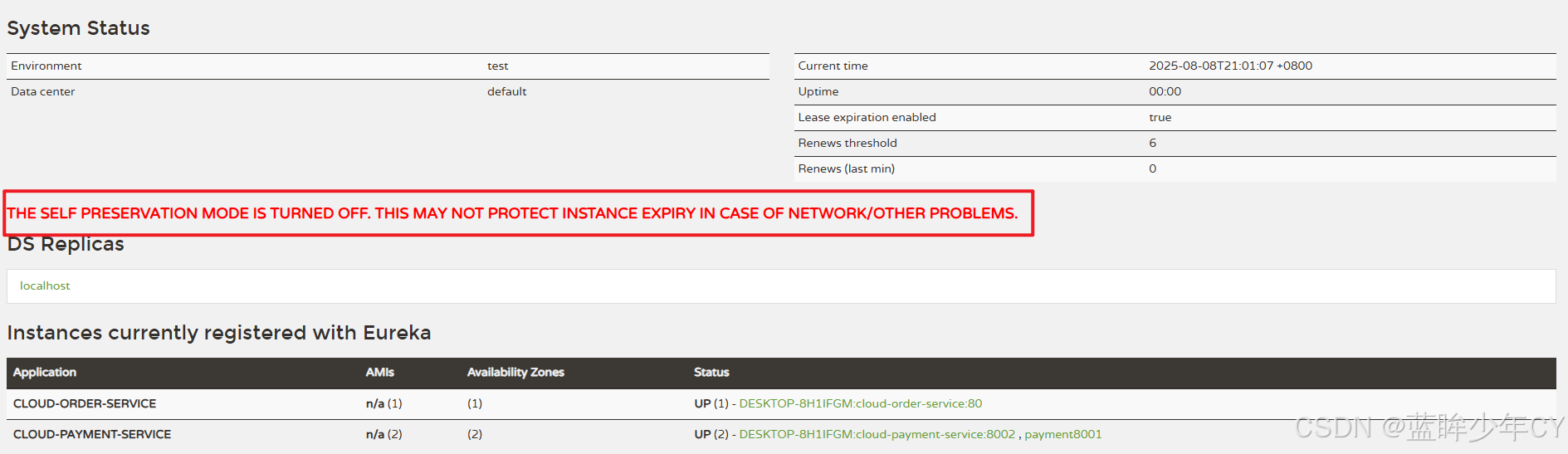Click the Renews (last min) label
Viewport: 1568px width, 454px height.
(x=847, y=168)
